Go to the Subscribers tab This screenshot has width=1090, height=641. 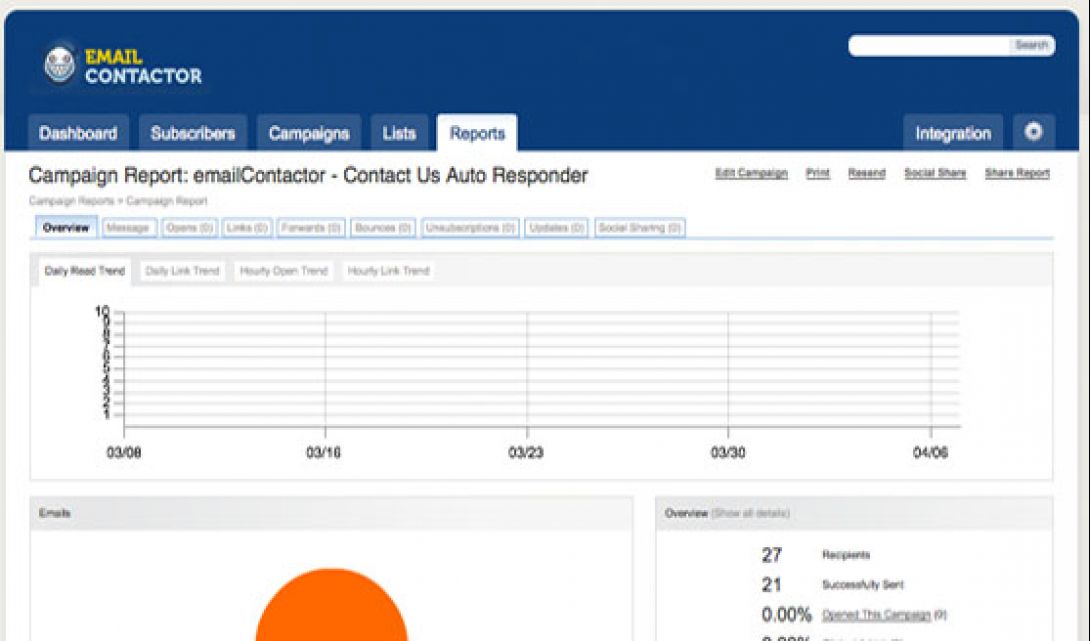(x=193, y=133)
